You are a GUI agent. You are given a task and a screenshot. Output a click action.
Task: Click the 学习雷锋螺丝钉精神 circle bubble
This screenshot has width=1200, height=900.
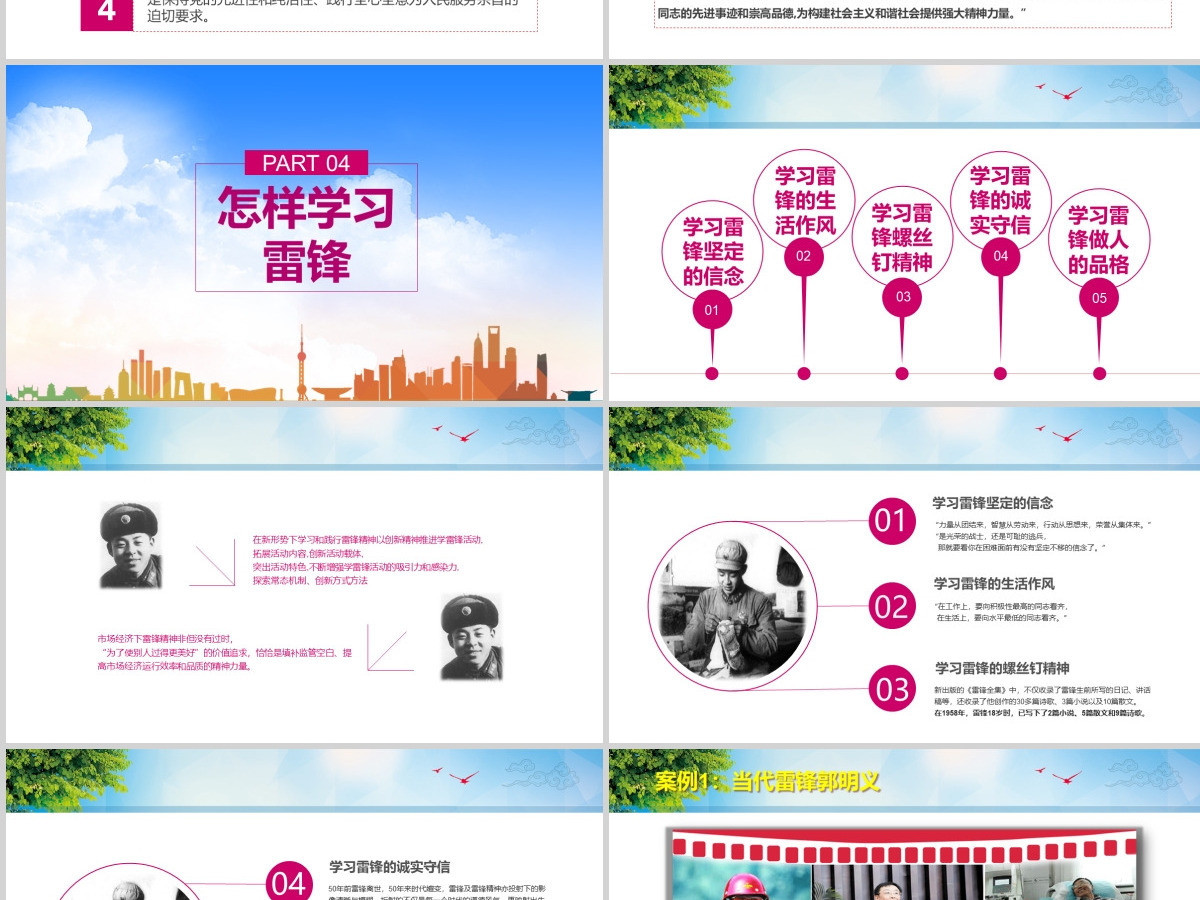[902, 237]
